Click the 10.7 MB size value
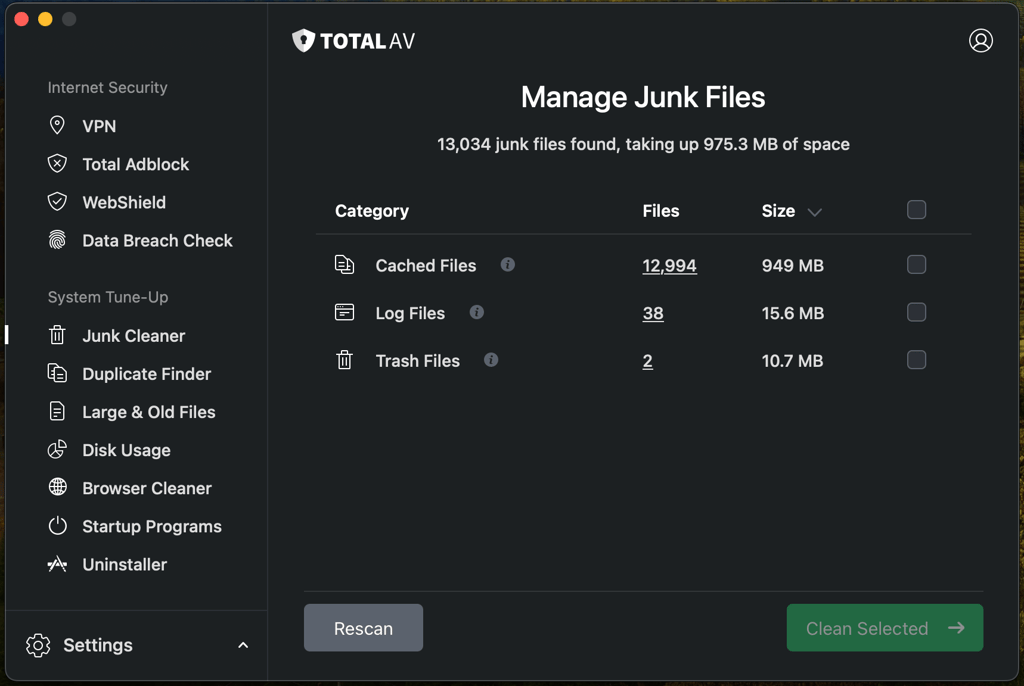1024x686 pixels. 792,361
